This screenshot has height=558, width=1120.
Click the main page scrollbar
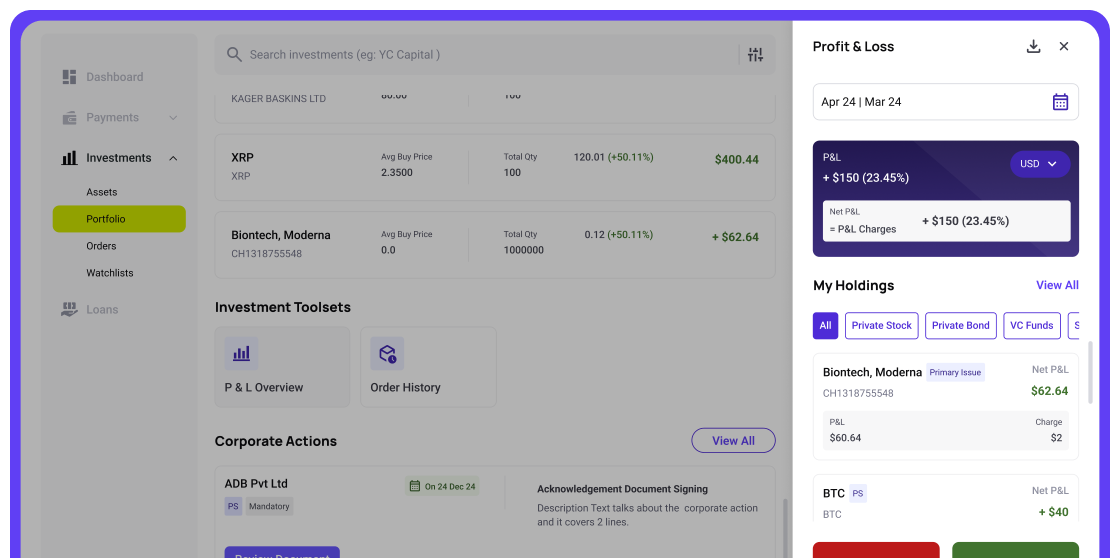coord(784,528)
